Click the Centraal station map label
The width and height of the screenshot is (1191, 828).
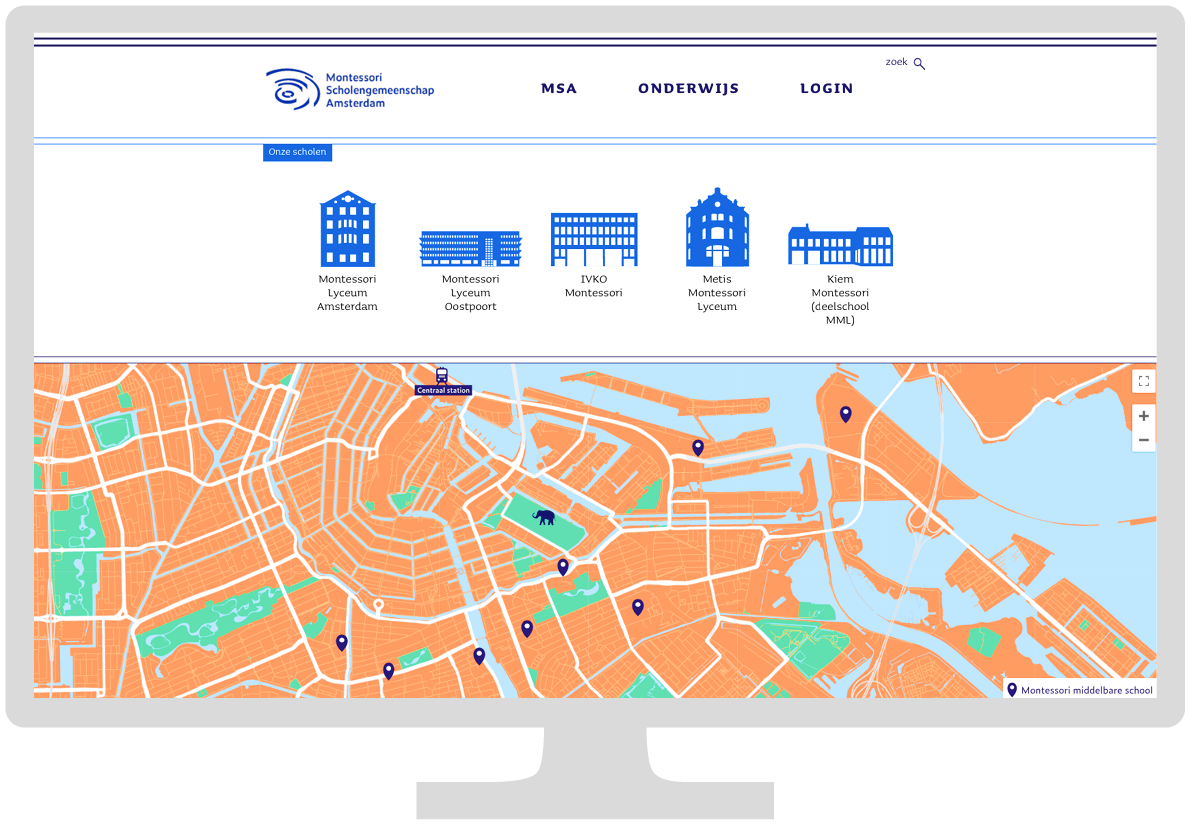pos(444,390)
